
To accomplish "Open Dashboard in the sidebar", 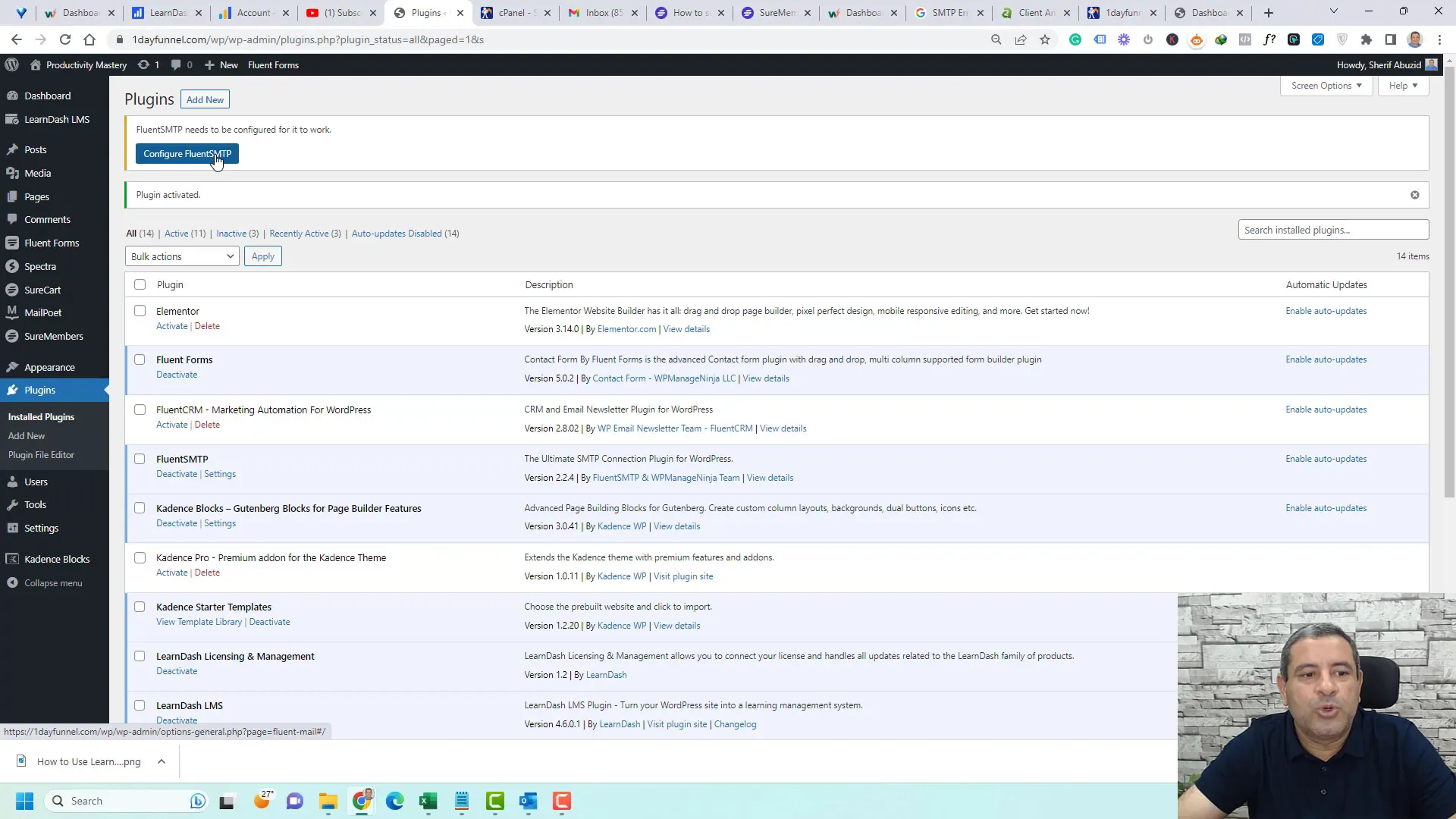I will pyautogui.click(x=47, y=96).
